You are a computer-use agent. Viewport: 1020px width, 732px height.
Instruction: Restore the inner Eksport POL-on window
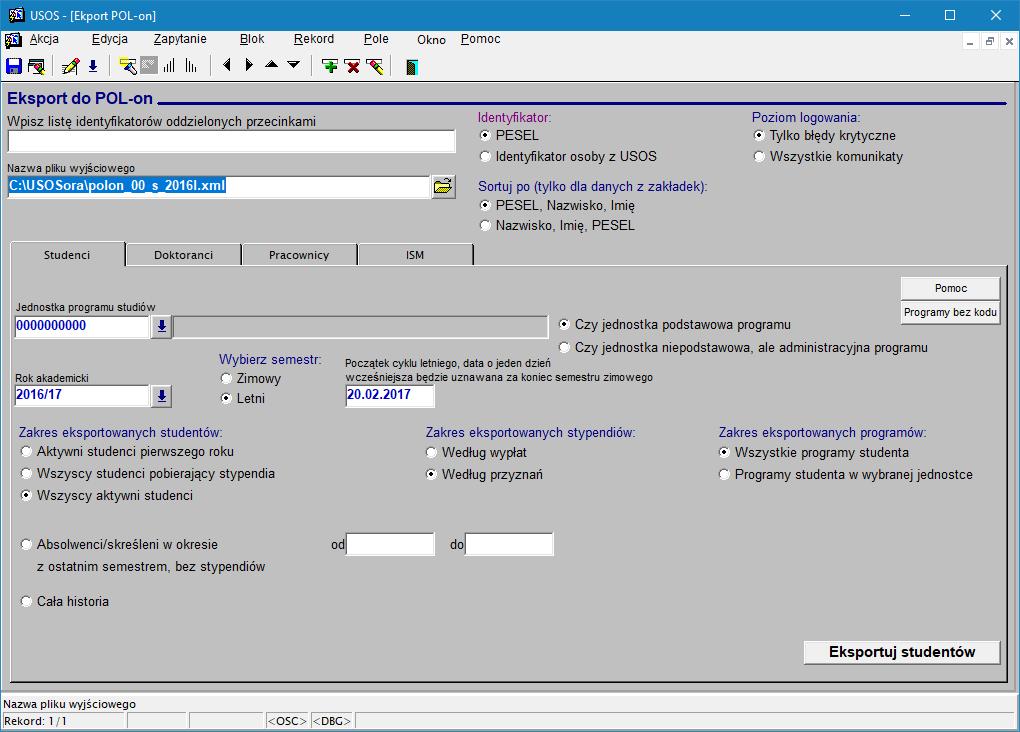pyautogui.click(x=989, y=42)
